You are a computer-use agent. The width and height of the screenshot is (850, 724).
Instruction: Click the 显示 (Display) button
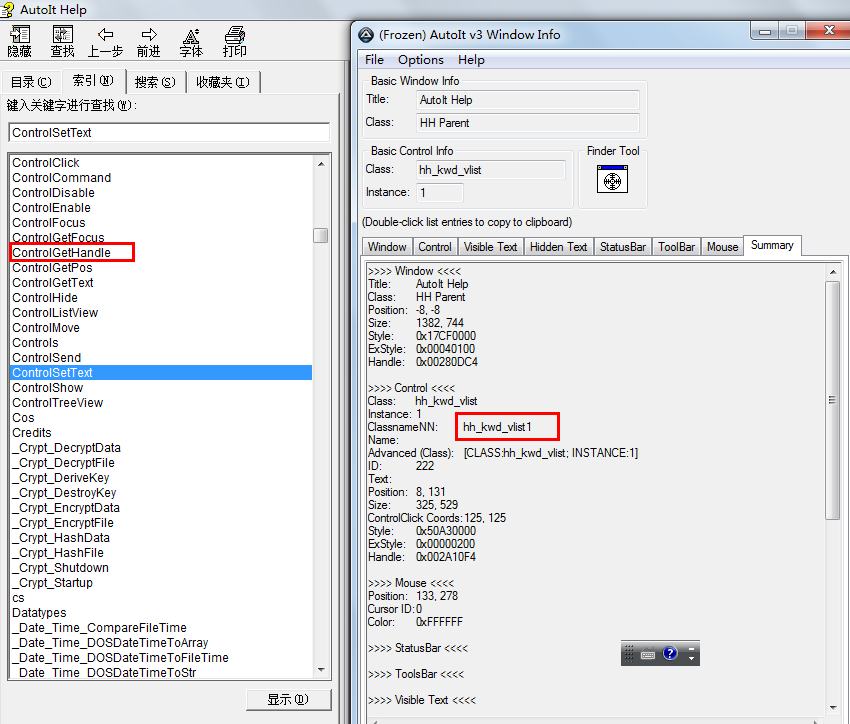click(x=288, y=700)
